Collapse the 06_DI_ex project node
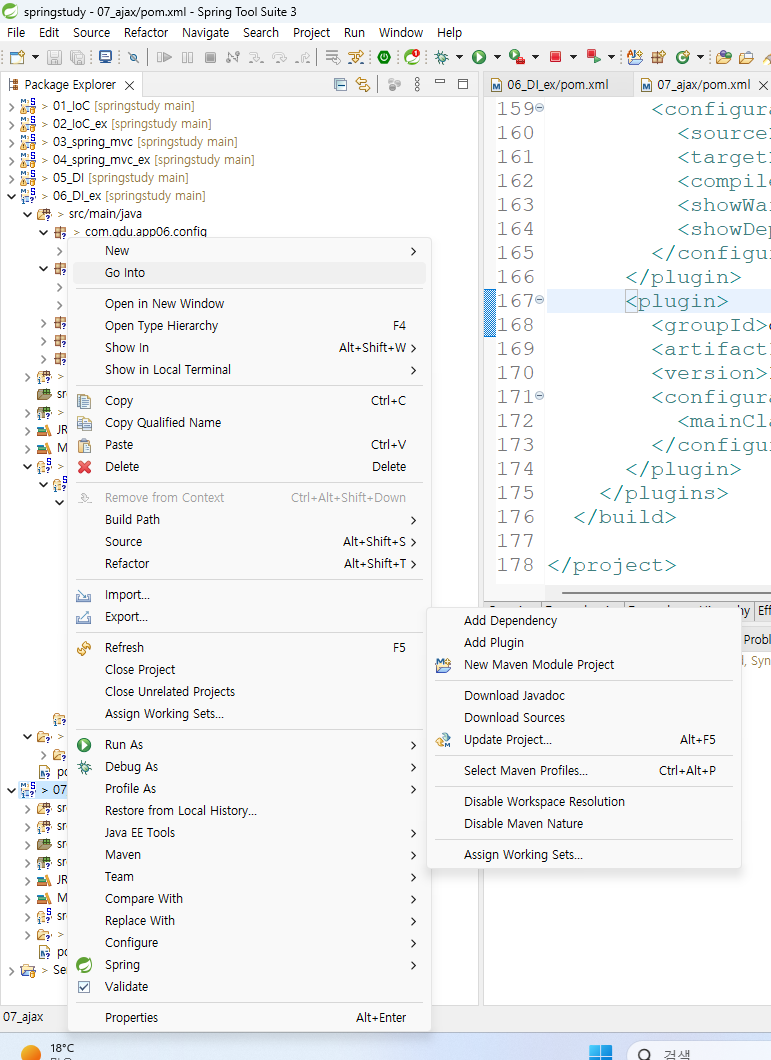Image resolution: width=771 pixels, height=1060 pixels. (x=11, y=196)
